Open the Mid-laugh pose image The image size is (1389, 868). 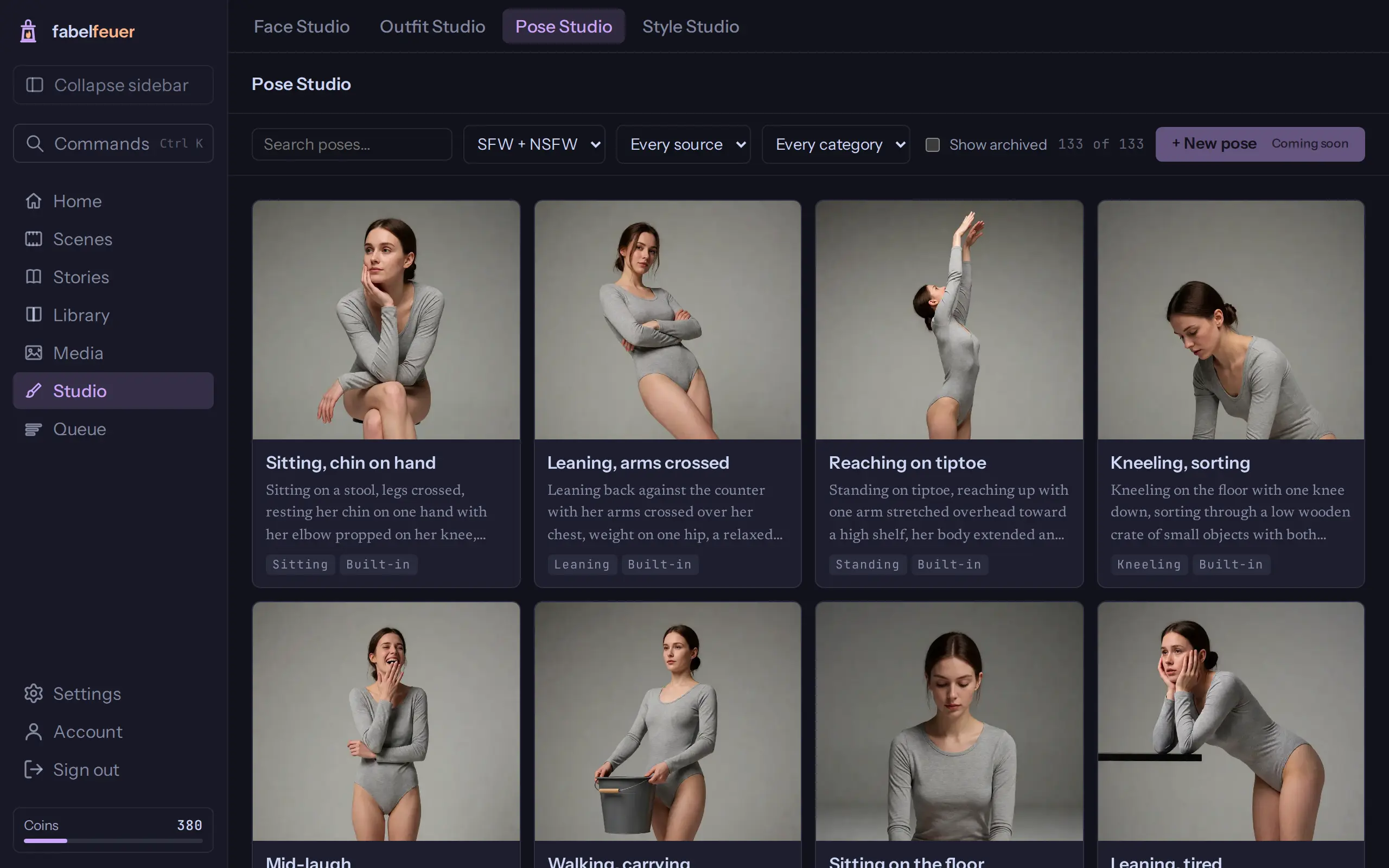click(x=386, y=722)
